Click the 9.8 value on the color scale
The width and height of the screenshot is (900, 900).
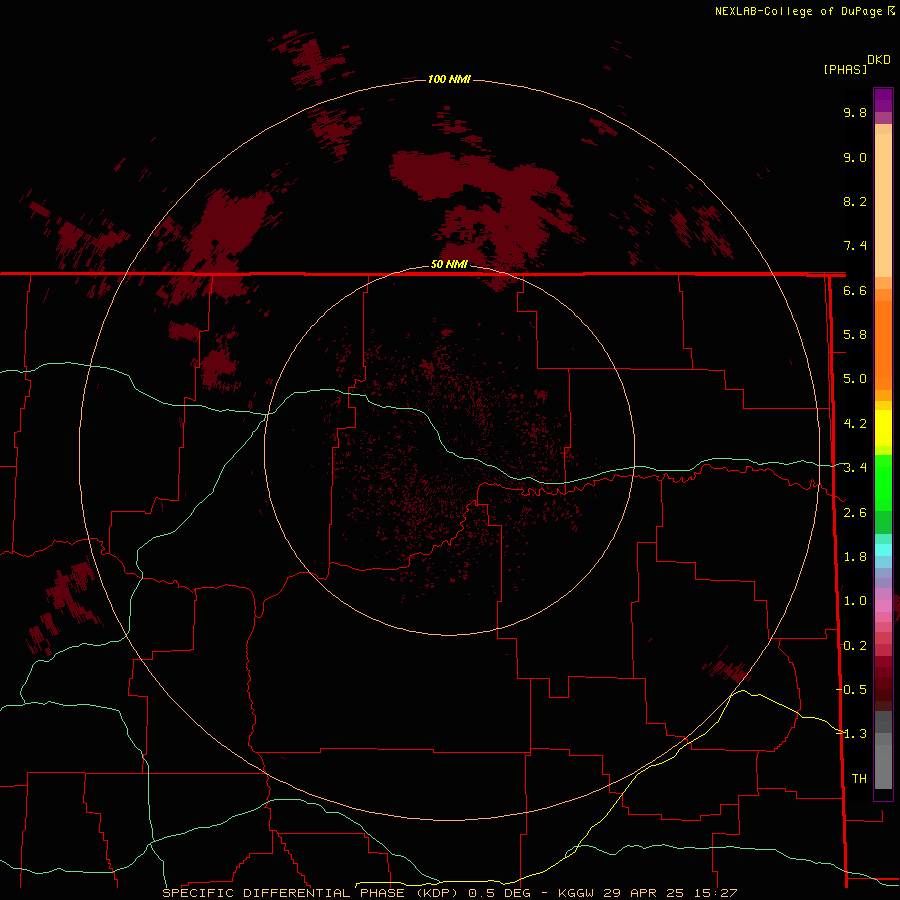855,112
